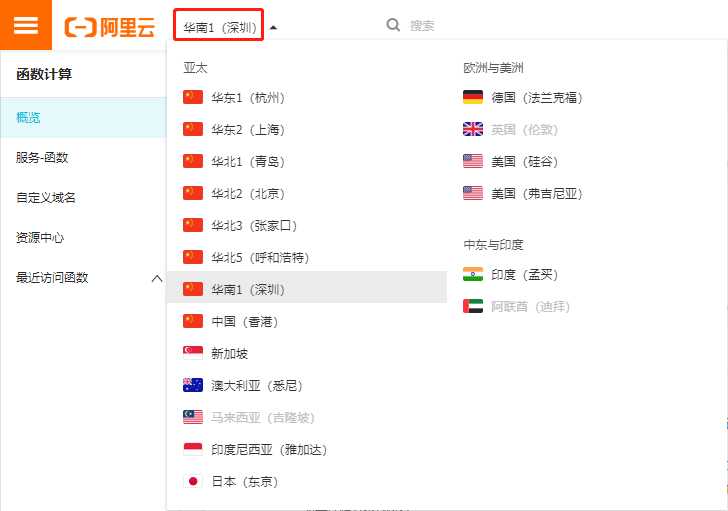Click the UAE flag icon
Image resolution: width=728 pixels, height=511 pixels.
click(x=473, y=306)
